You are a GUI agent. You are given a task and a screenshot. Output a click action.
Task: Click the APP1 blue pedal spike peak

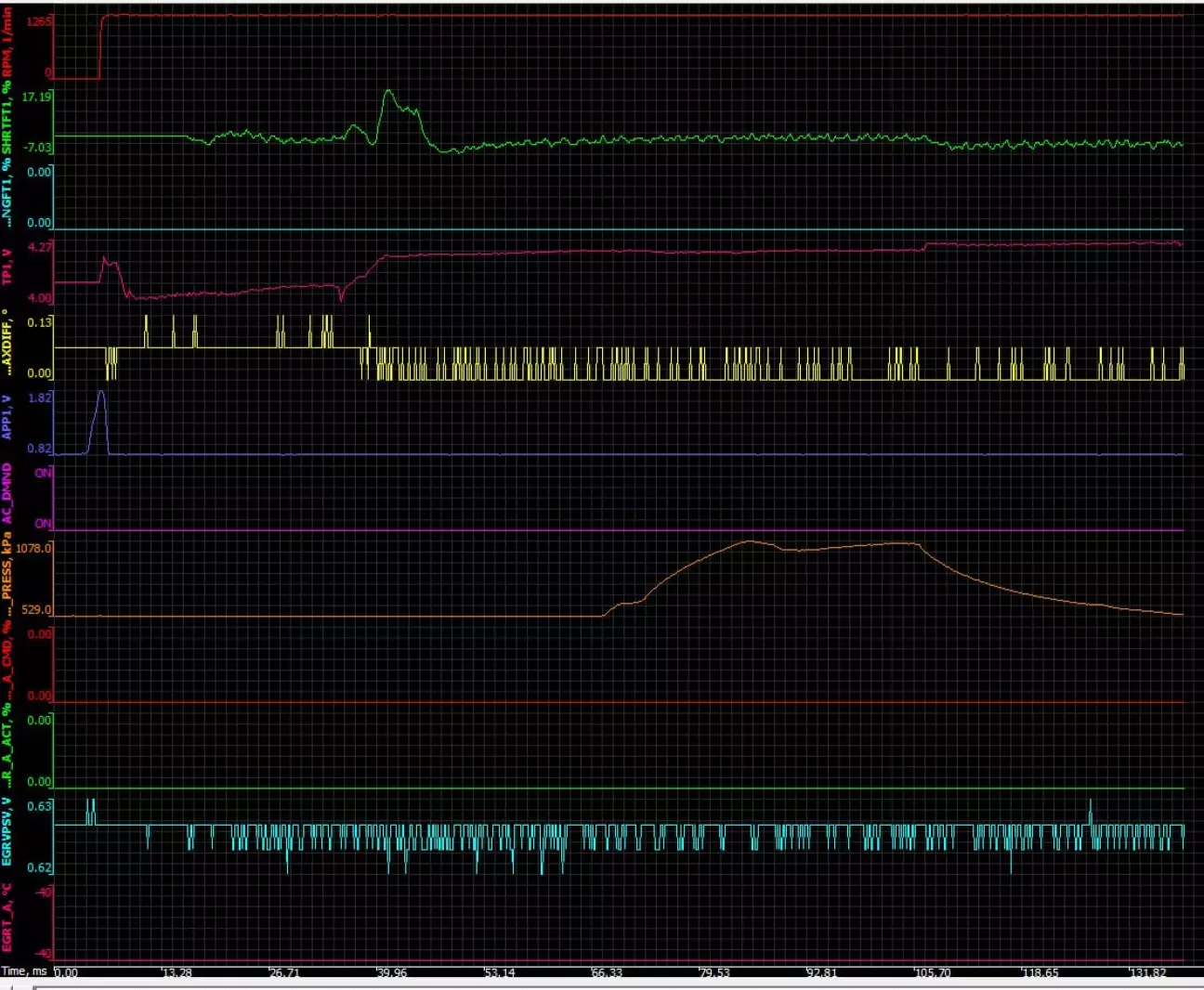point(101,393)
